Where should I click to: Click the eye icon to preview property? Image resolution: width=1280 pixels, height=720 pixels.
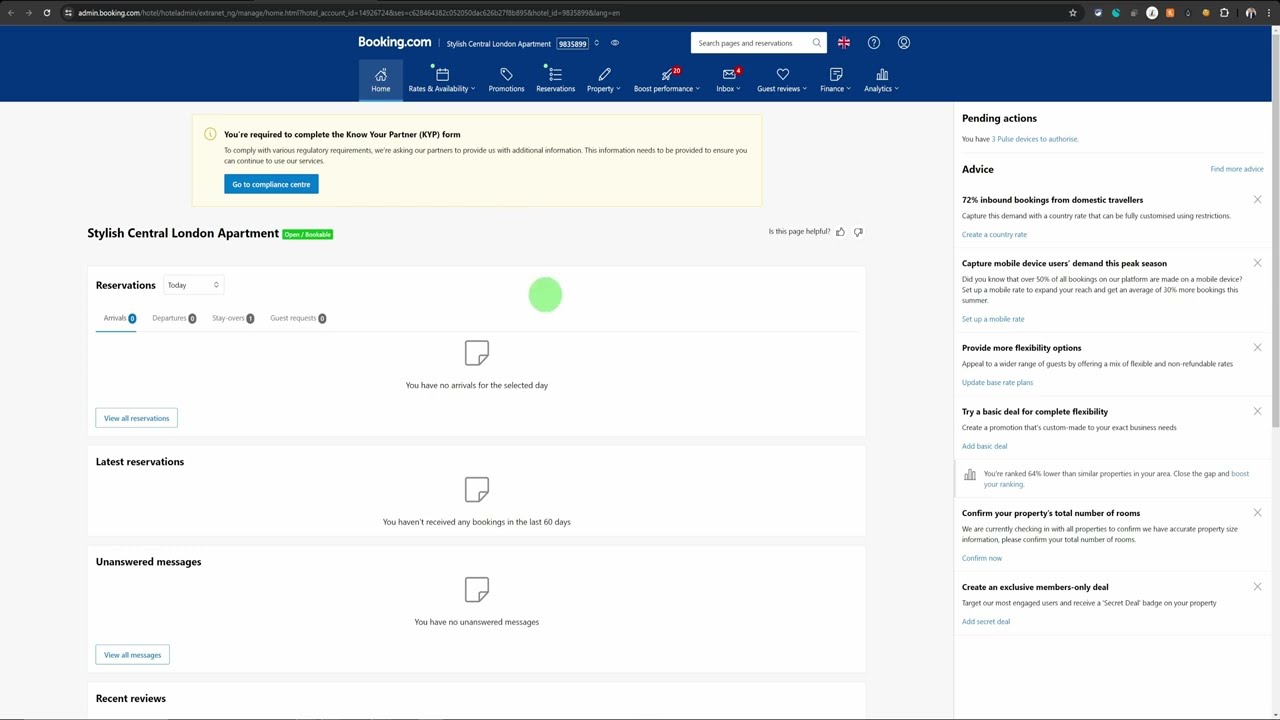tap(615, 43)
